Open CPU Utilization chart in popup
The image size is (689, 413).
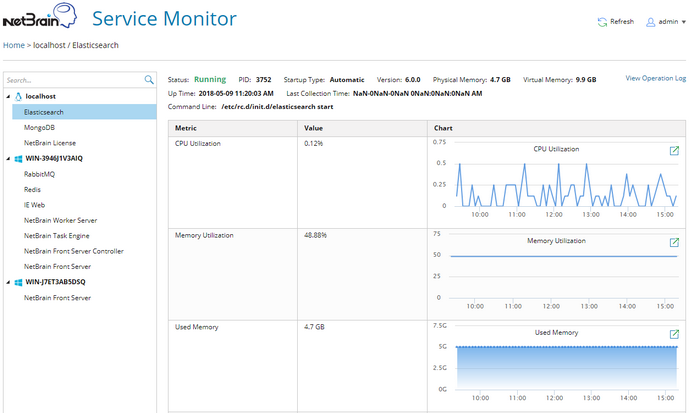click(x=674, y=151)
